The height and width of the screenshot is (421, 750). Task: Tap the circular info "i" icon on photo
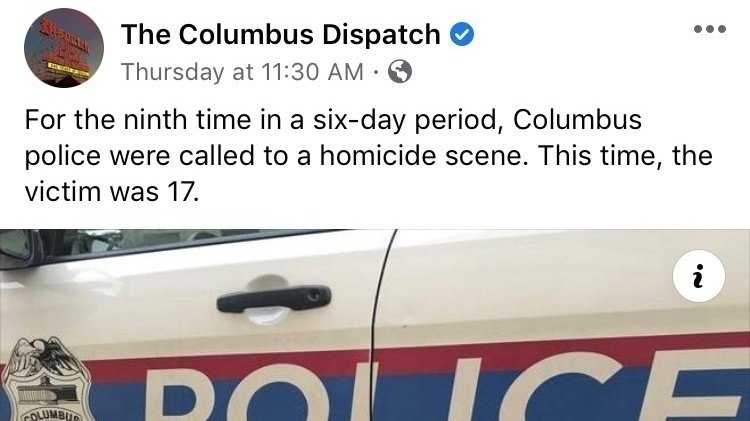(x=699, y=276)
